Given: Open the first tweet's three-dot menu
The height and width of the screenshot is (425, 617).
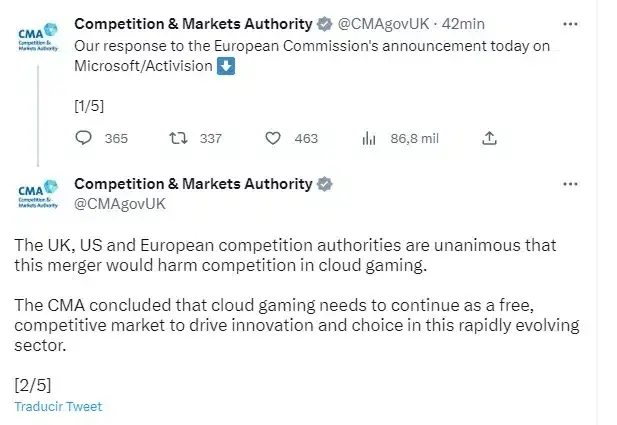Looking at the screenshot, I should click(x=570, y=24).
